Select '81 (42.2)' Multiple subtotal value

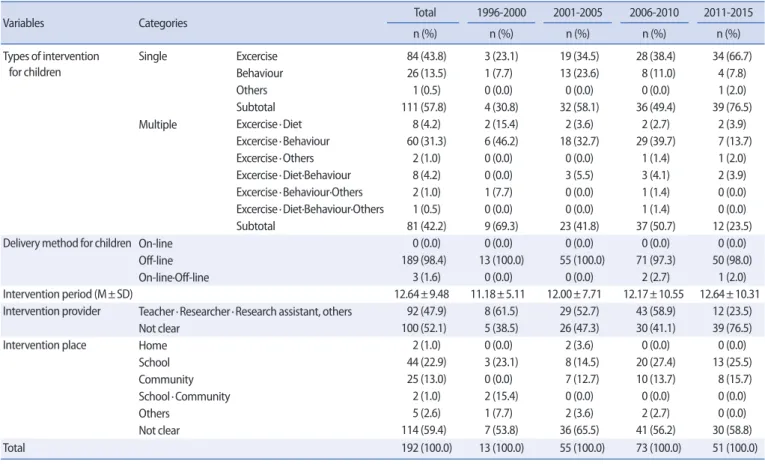(426, 226)
